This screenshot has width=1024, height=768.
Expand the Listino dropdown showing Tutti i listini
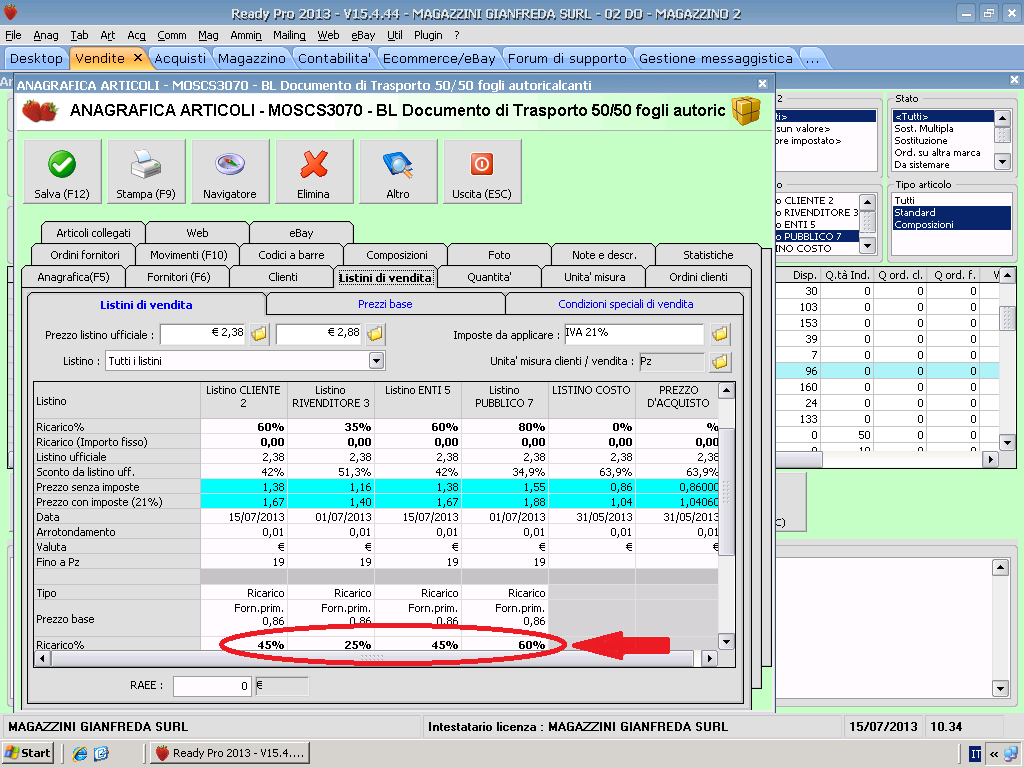[376, 361]
